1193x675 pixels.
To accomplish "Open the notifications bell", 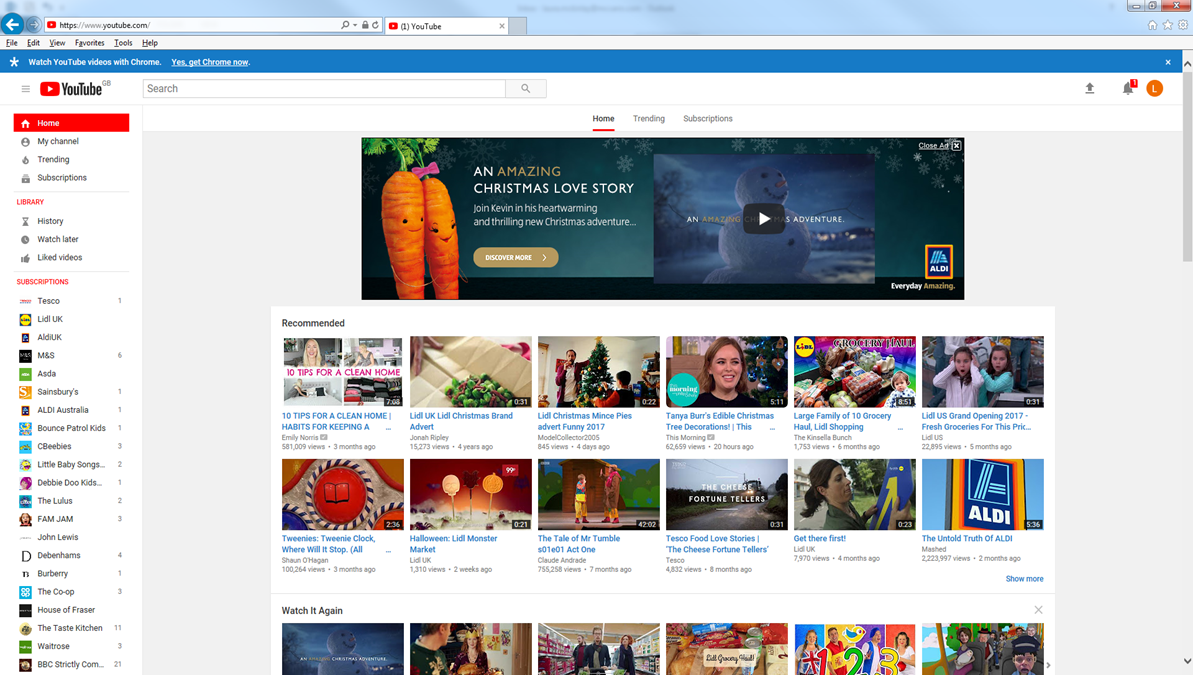I will point(1128,88).
